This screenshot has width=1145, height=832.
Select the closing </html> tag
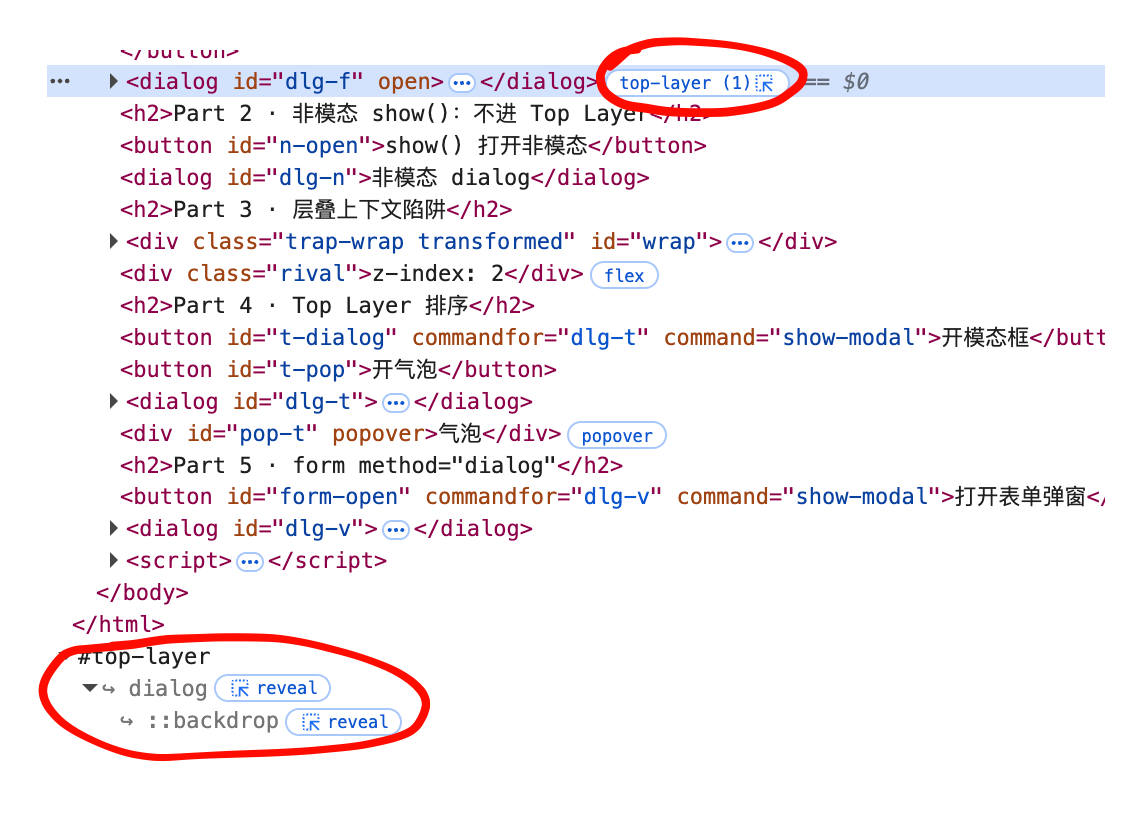[x=118, y=625]
